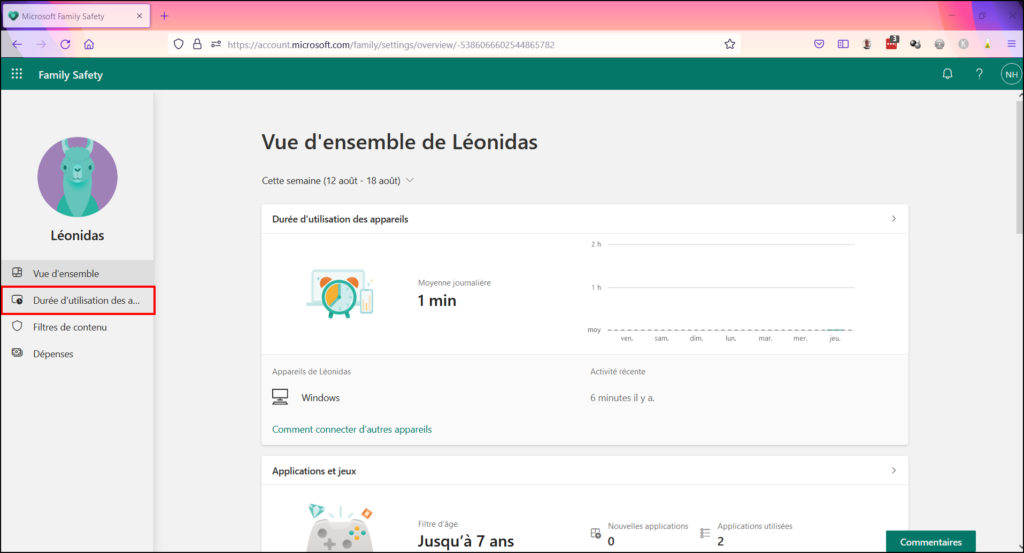Open Firefox hamburger application menu
Image resolution: width=1024 pixels, height=553 pixels.
(1012, 44)
